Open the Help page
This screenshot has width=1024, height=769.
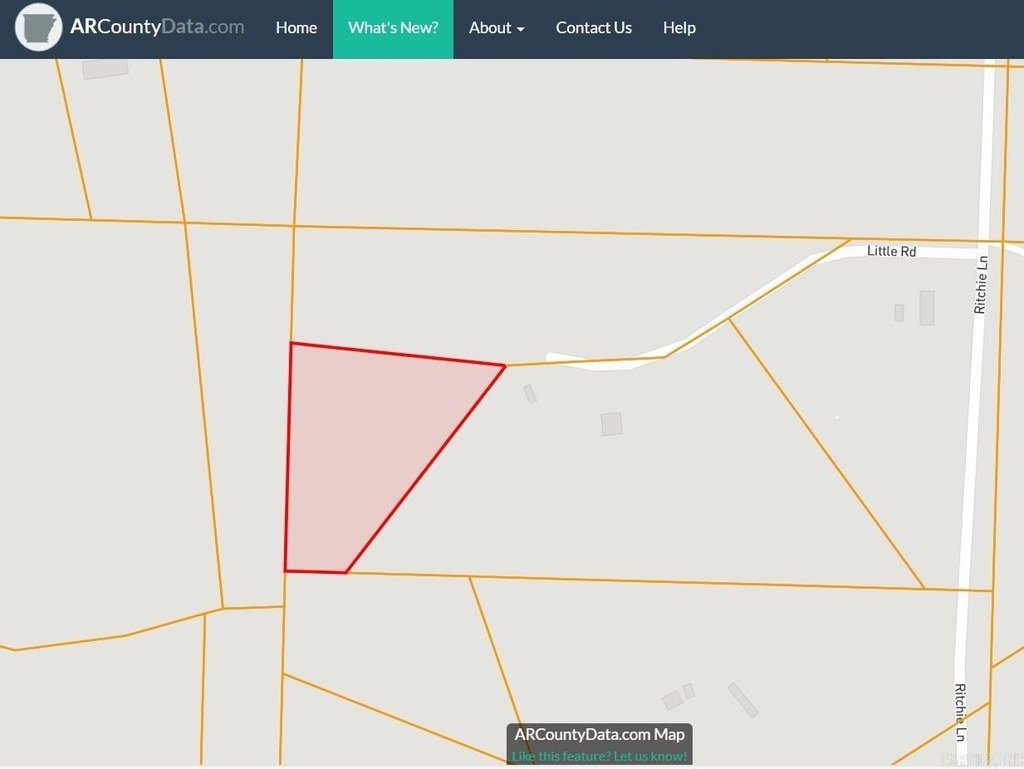tap(679, 28)
